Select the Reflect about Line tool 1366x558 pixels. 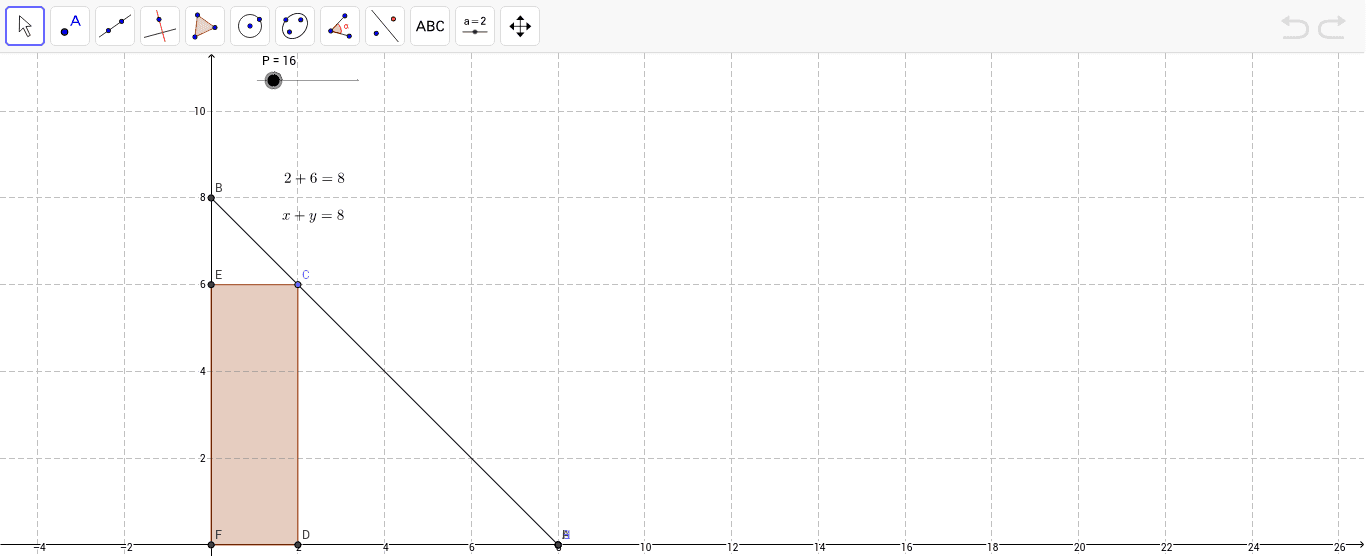pyautogui.click(x=385, y=26)
